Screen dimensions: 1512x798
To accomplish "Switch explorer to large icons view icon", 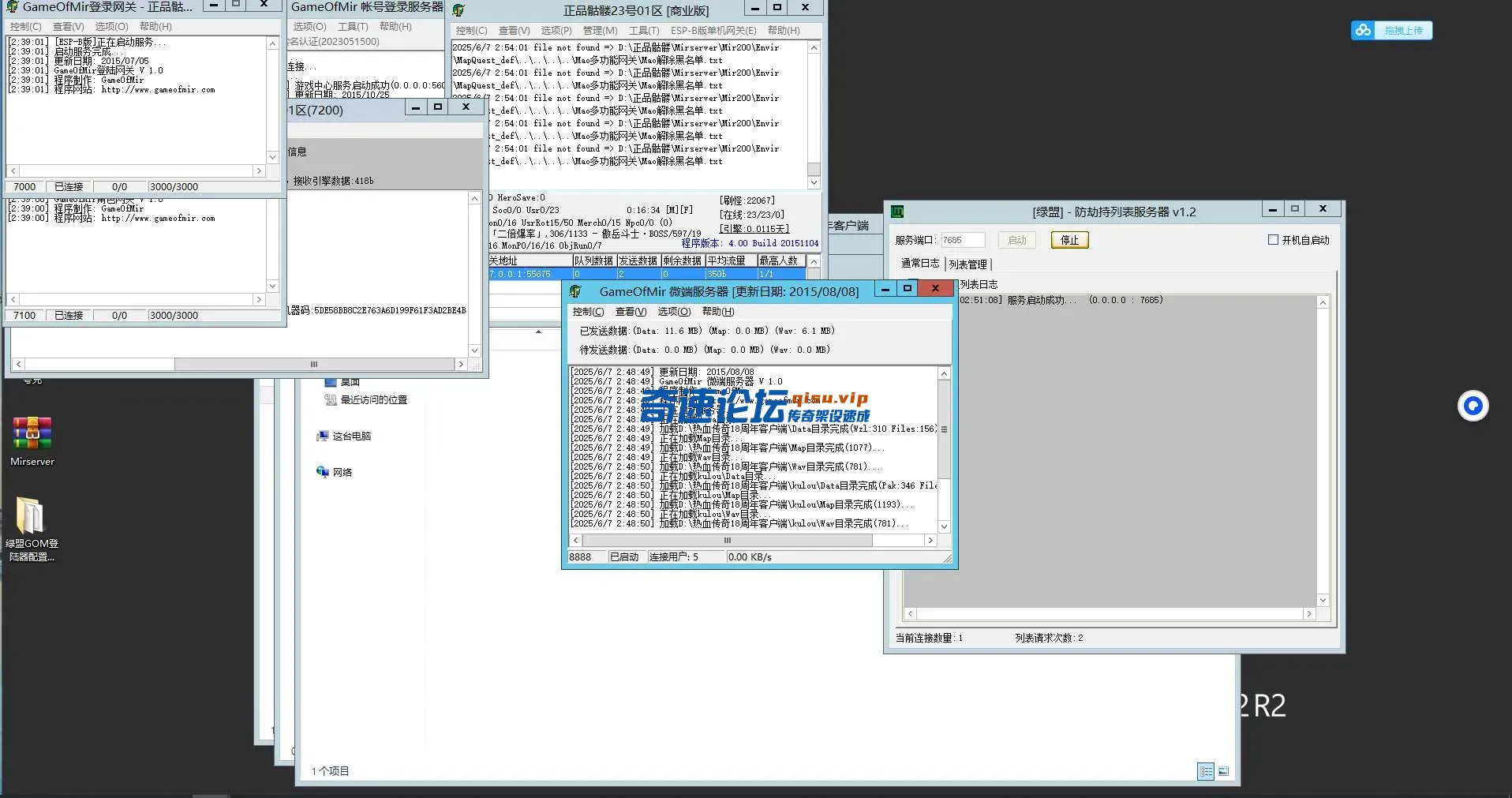I will tap(1223, 771).
